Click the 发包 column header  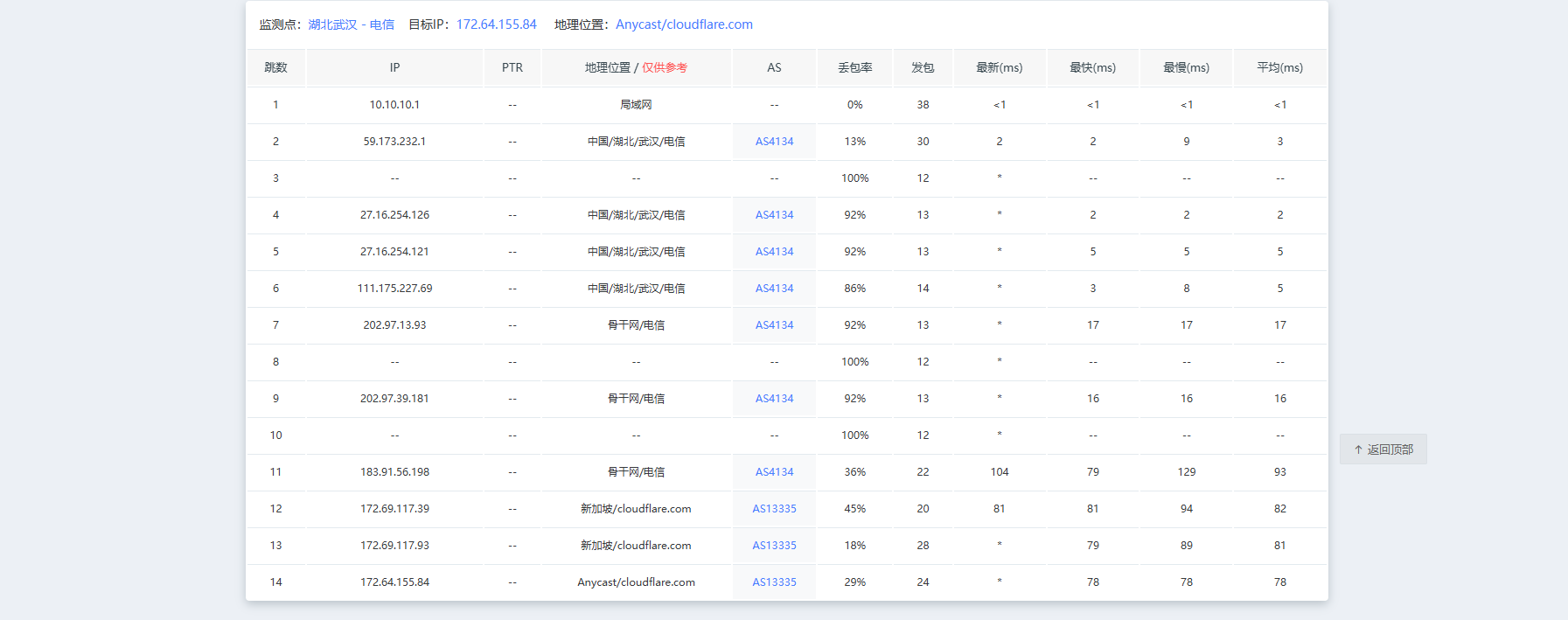[x=923, y=67]
